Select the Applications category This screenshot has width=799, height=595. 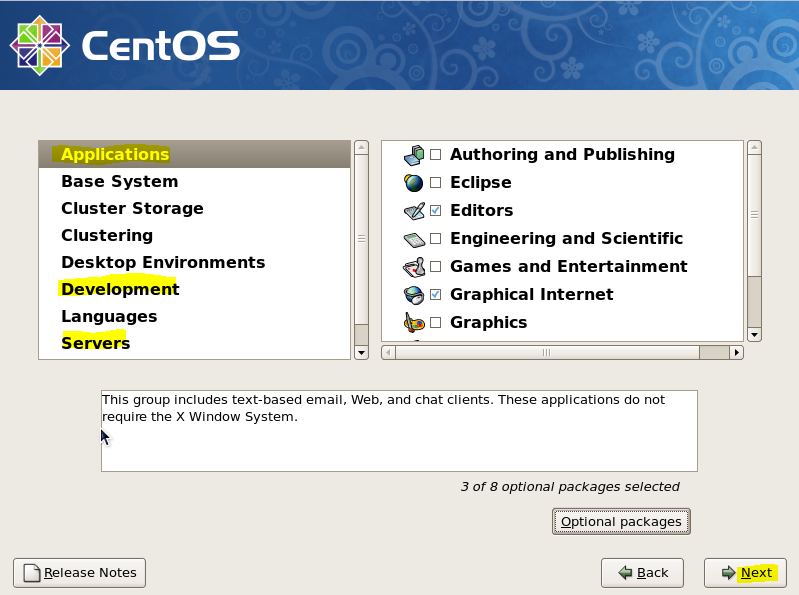(x=195, y=154)
